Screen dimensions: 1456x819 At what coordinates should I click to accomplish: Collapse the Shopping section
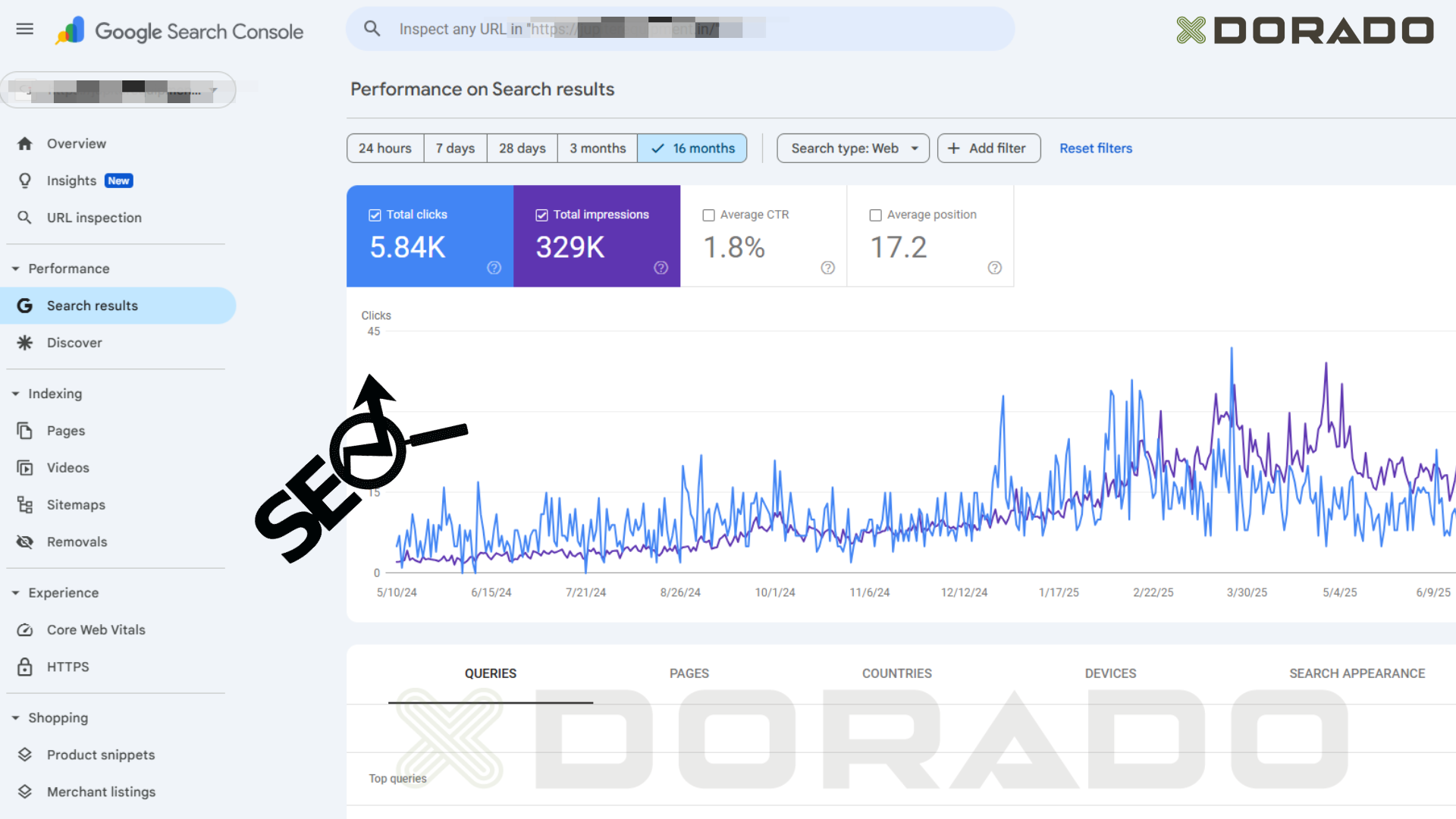point(15,718)
